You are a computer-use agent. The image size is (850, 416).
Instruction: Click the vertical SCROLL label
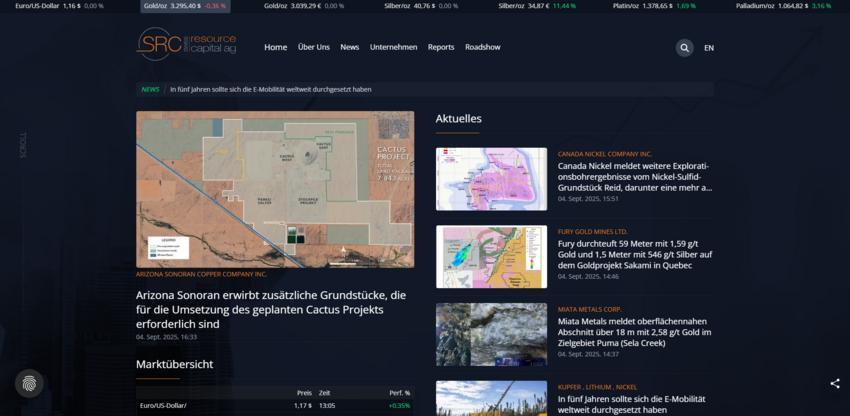click(23, 145)
